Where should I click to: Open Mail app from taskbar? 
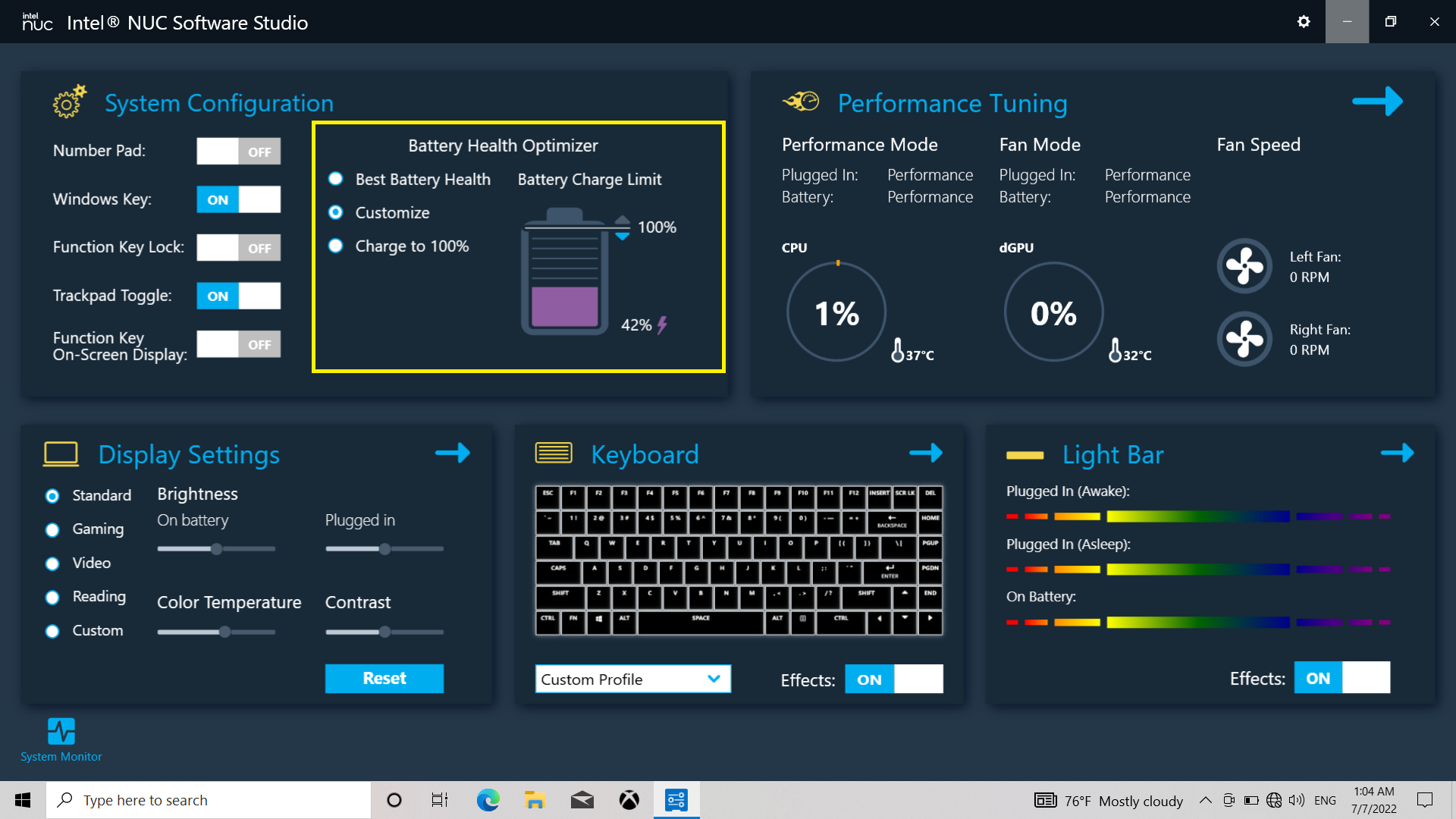pos(582,800)
